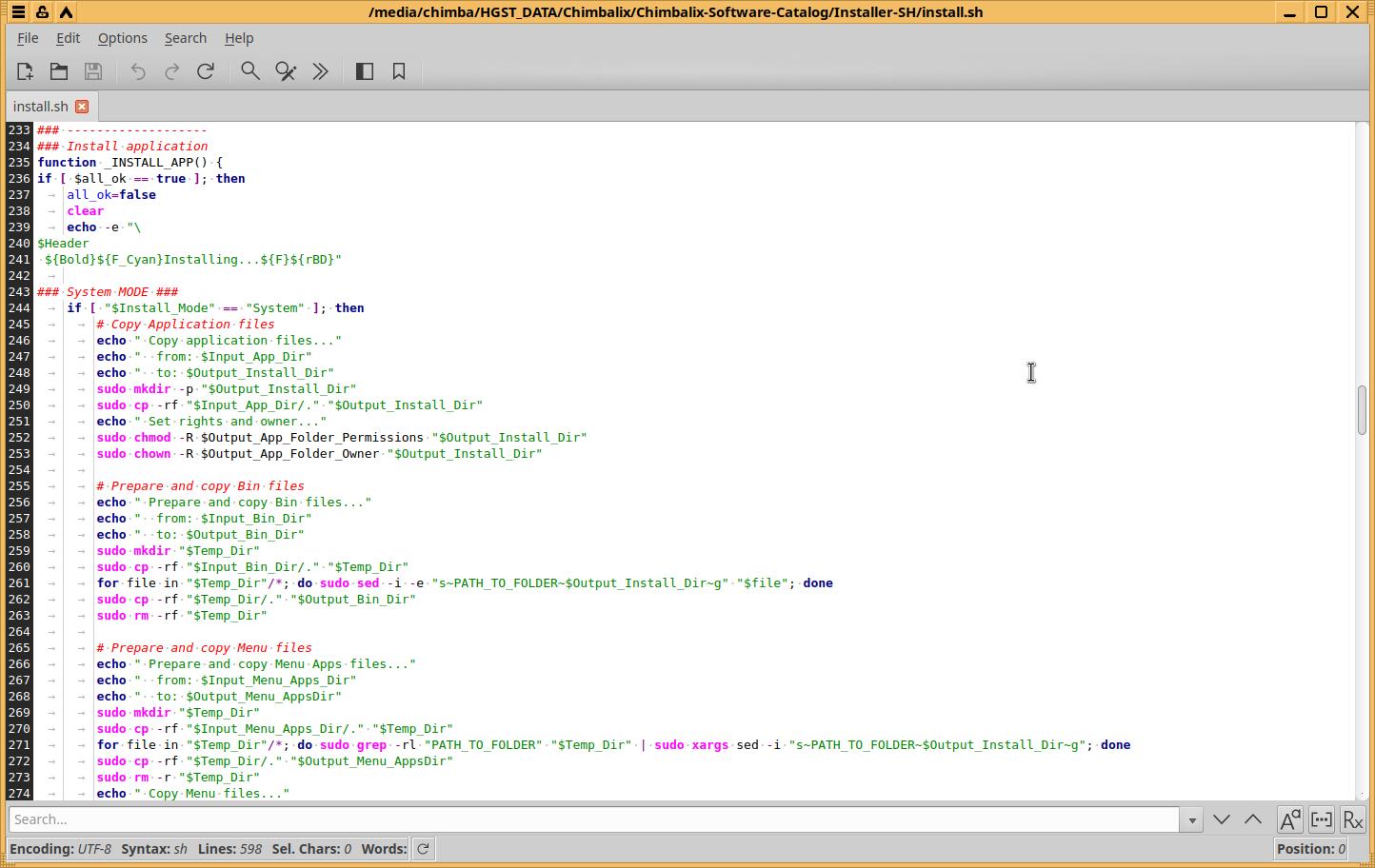Create a new document tab

click(x=25, y=71)
